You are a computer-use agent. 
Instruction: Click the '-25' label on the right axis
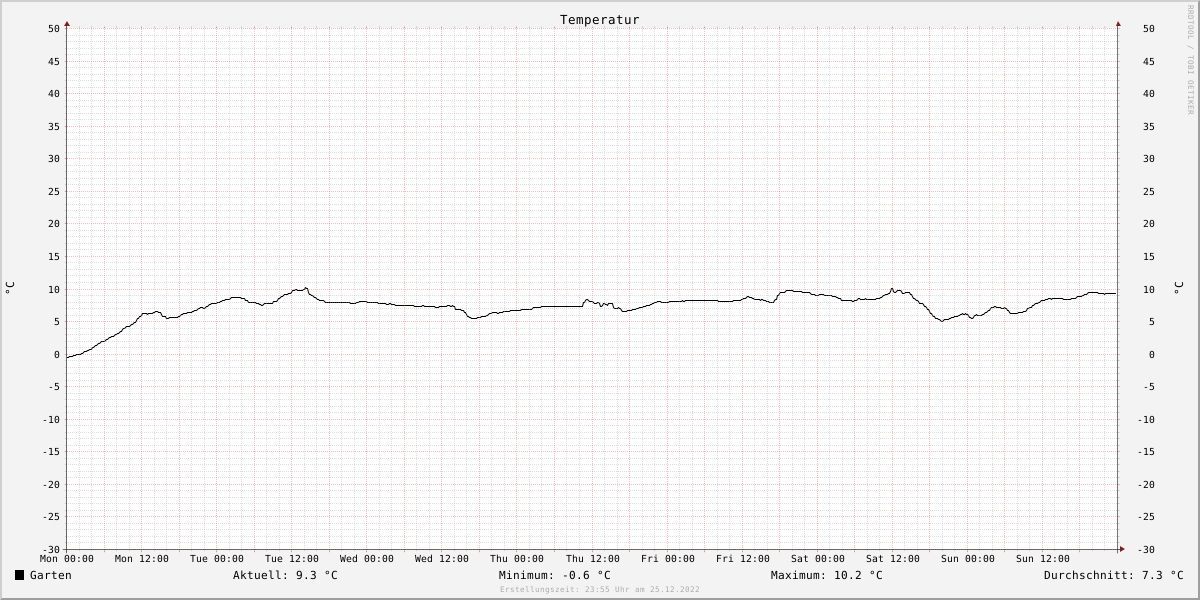tap(1146, 517)
